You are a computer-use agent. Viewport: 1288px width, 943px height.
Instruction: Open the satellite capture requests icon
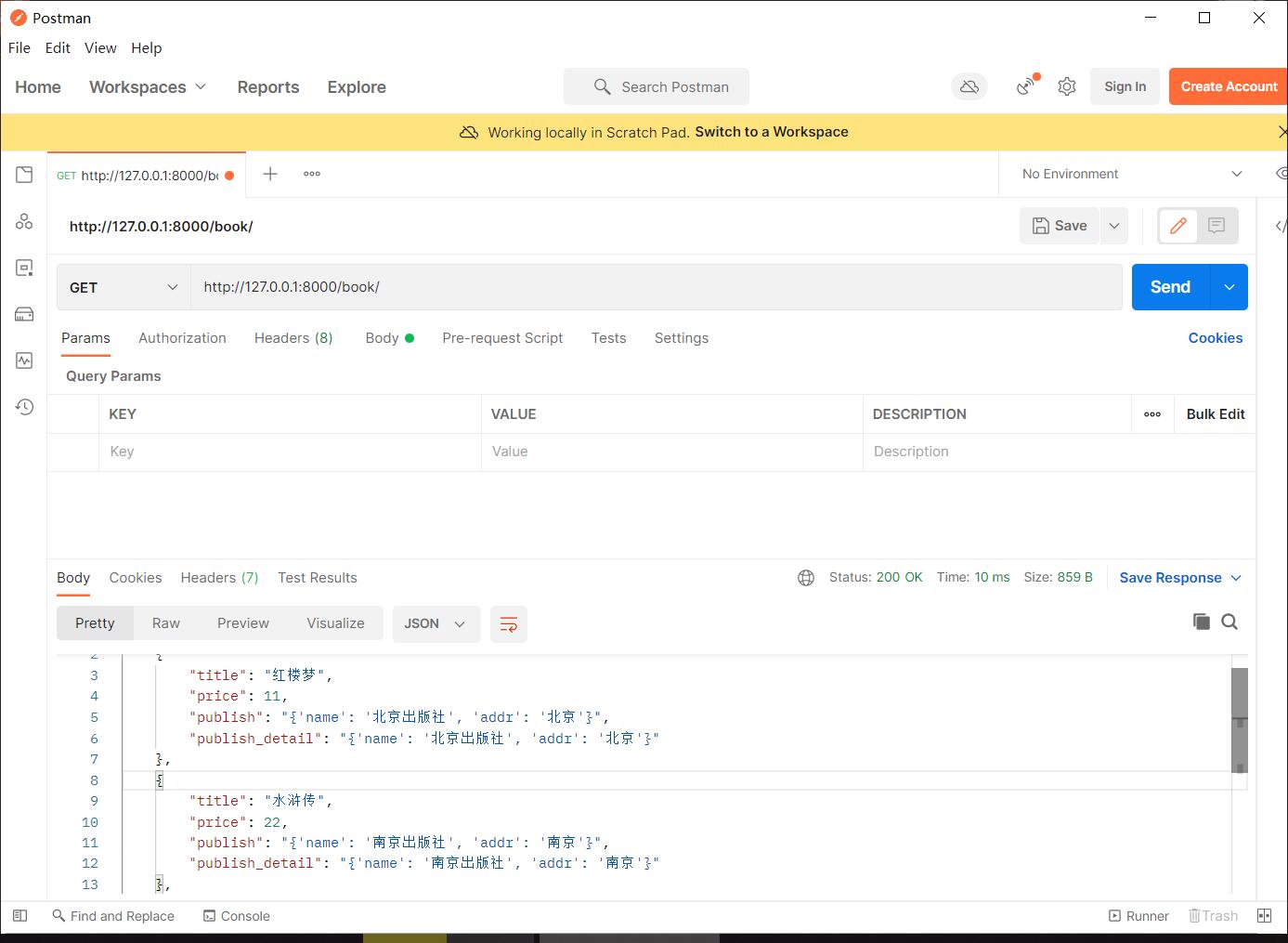pos(1026,85)
